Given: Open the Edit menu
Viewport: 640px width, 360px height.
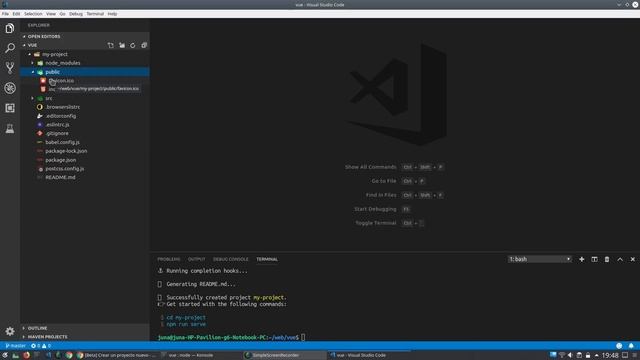Looking at the screenshot, I should 16,14.
